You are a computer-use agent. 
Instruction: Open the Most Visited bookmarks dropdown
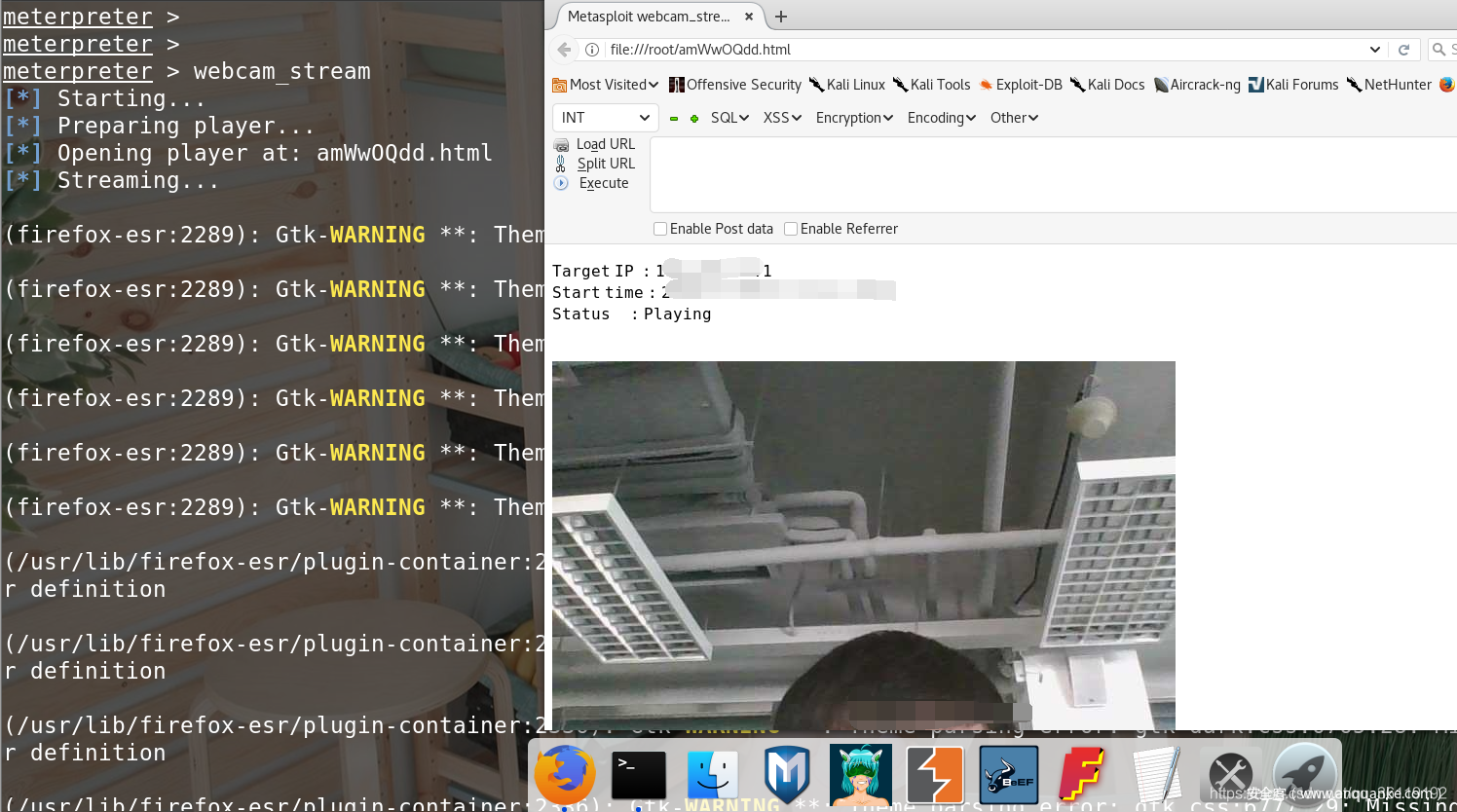pos(605,85)
